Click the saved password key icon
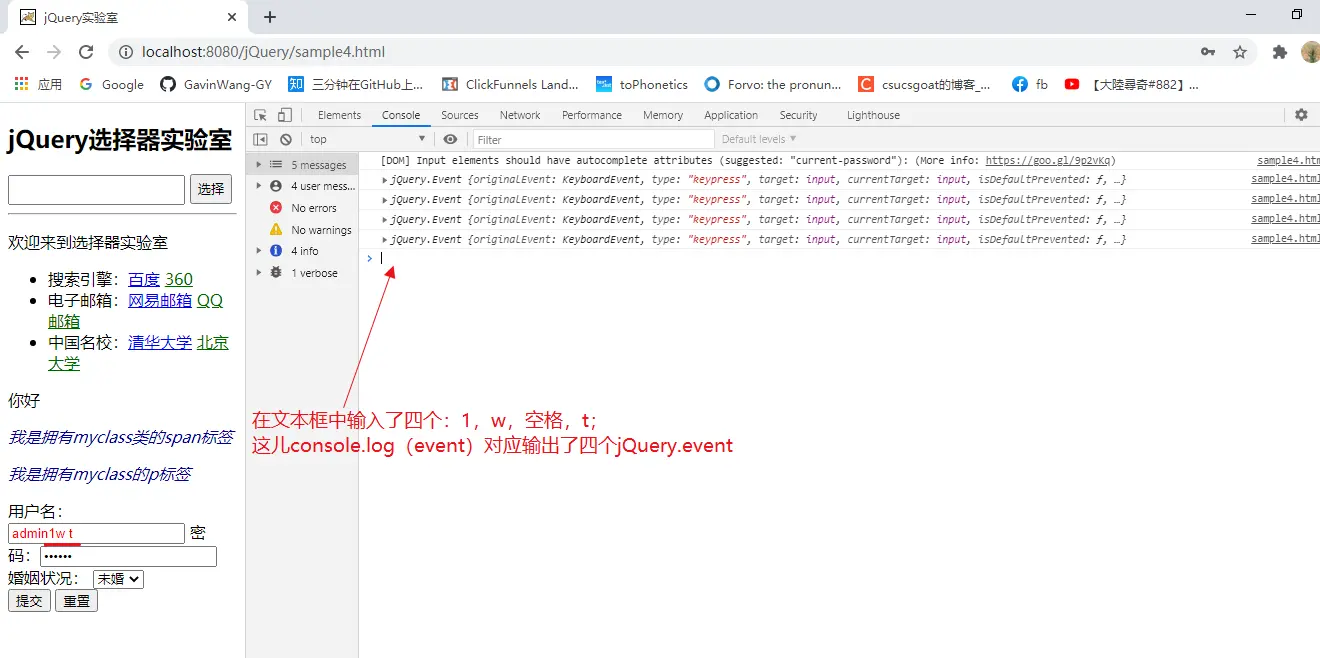Screen dimensions: 1320x658 (x=1208, y=52)
